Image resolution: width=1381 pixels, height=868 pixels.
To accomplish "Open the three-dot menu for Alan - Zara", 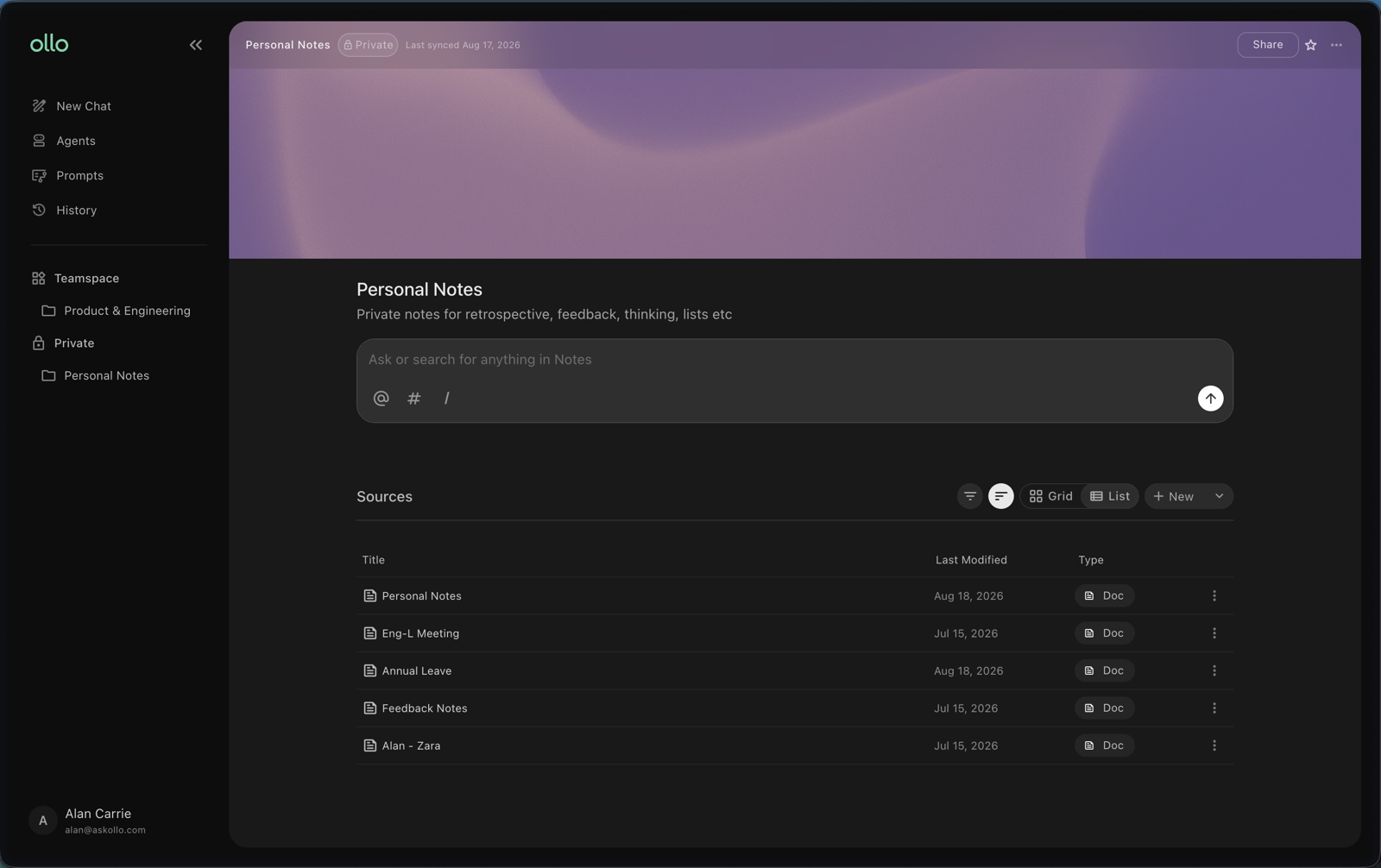I will coord(1214,745).
